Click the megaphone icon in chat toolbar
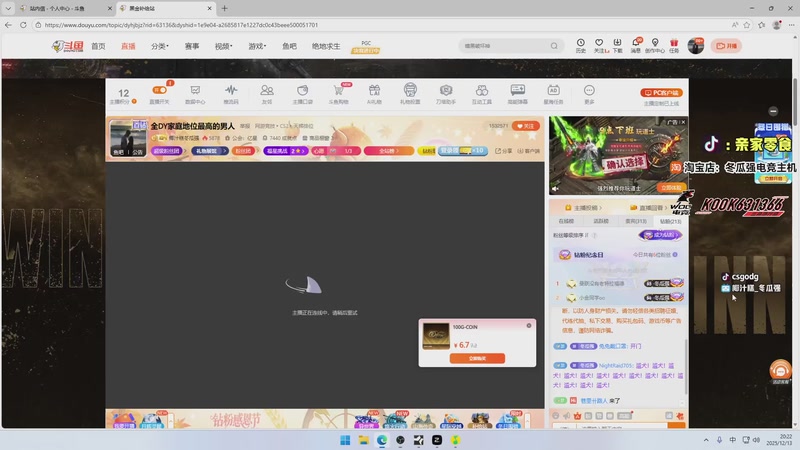 pyautogui.click(x=566, y=416)
